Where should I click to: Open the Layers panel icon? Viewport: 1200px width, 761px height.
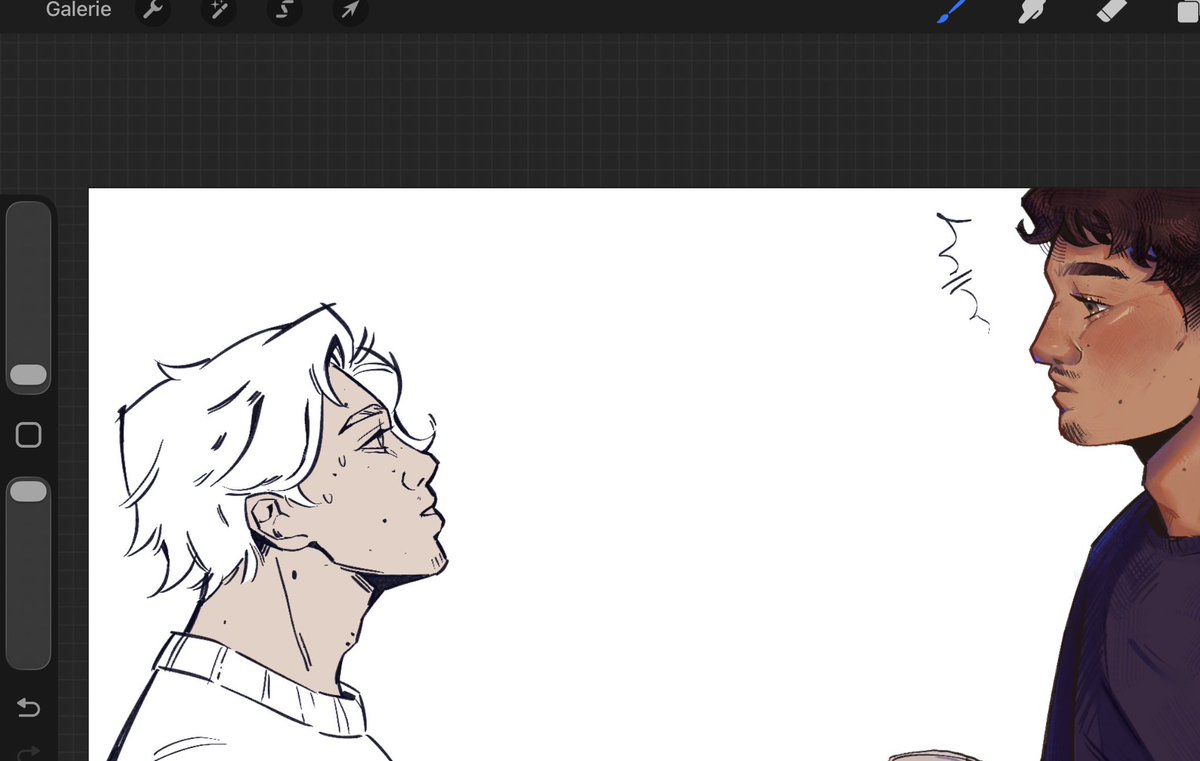tap(1188, 11)
